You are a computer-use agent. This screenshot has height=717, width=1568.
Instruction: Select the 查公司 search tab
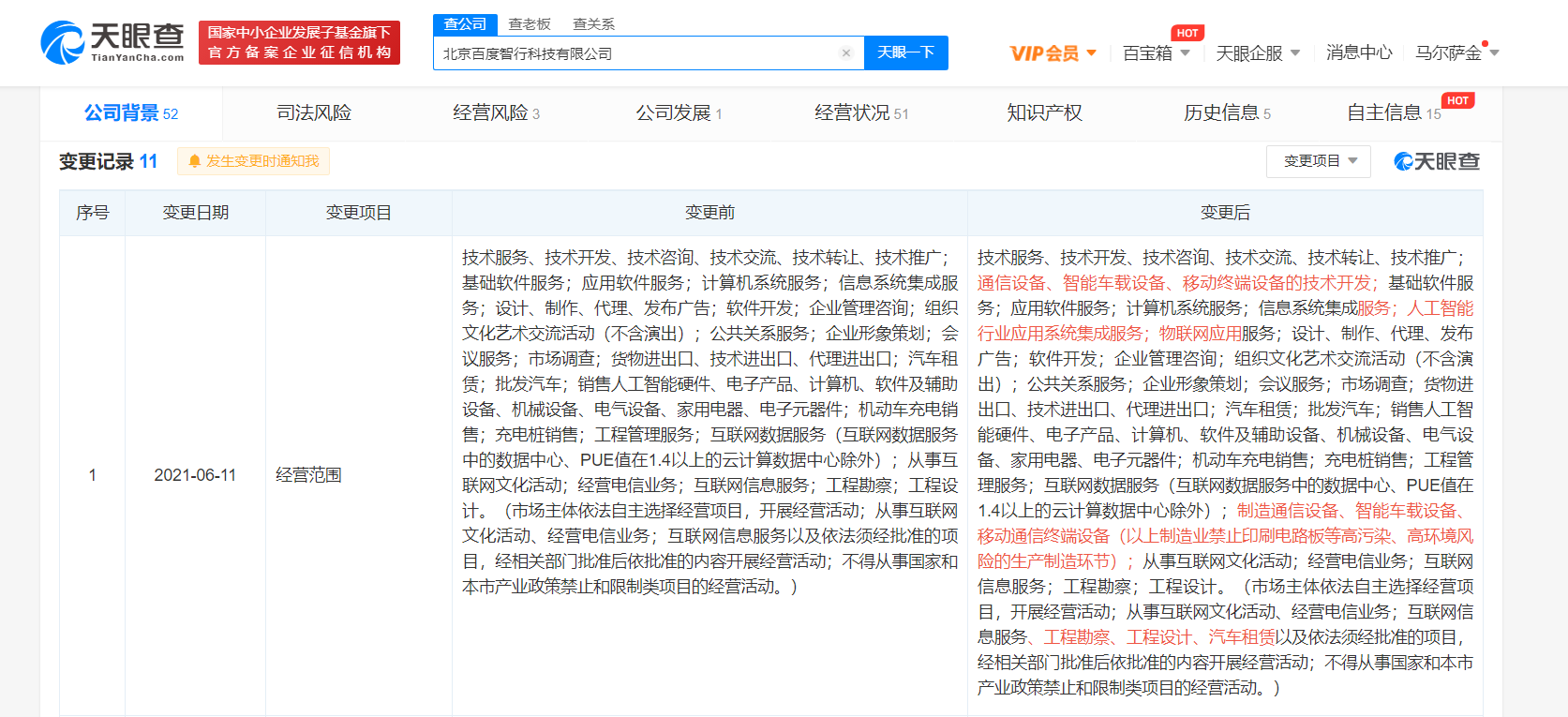tap(465, 24)
